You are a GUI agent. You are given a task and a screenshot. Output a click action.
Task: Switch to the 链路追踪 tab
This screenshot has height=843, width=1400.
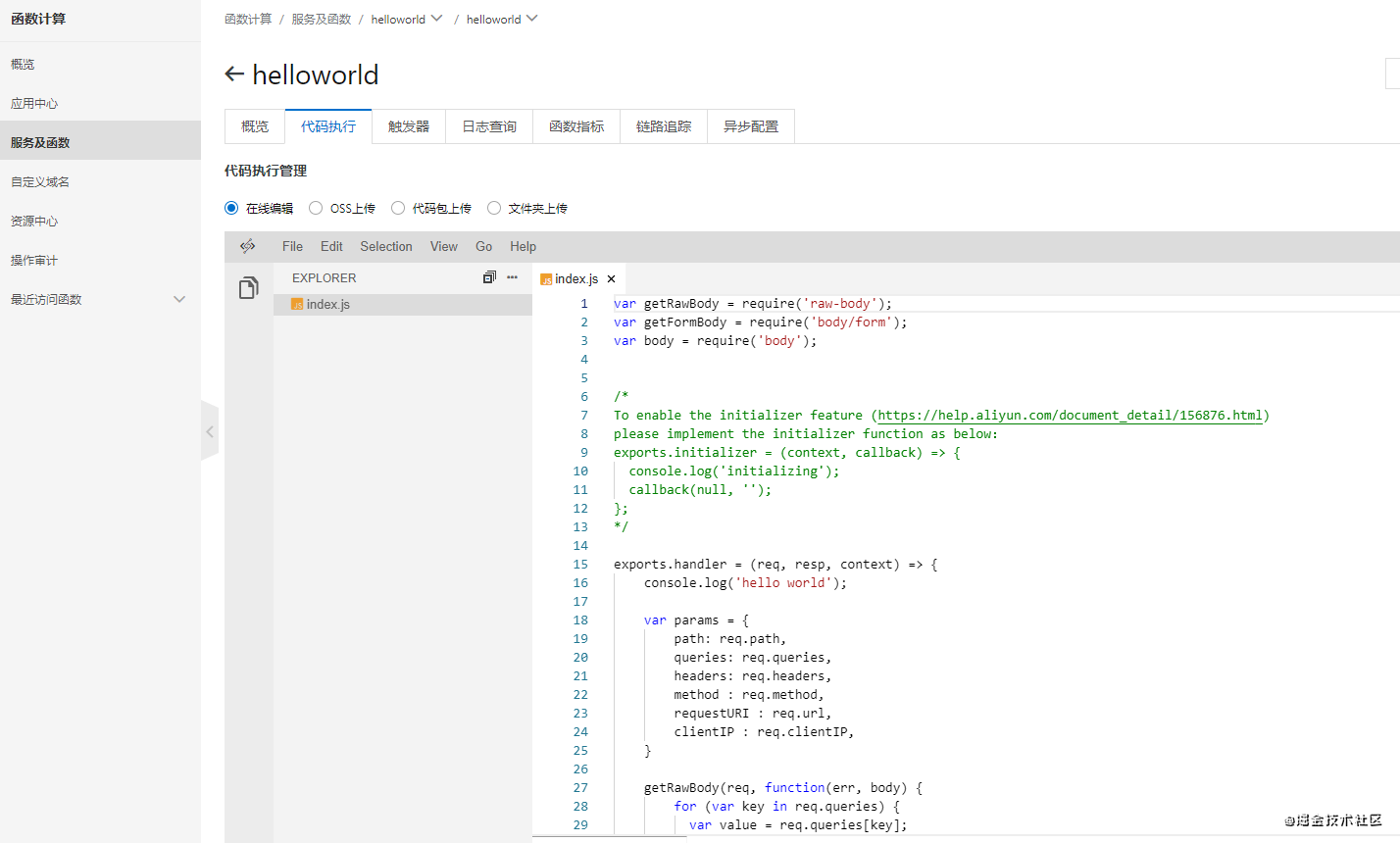tap(664, 126)
